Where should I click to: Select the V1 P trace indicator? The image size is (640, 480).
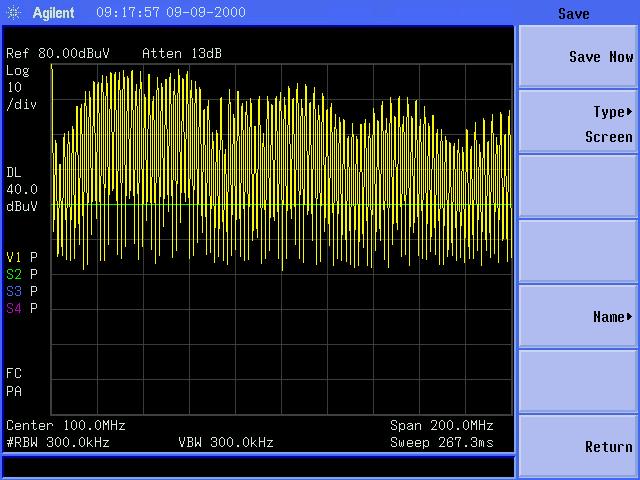[x=22, y=257]
